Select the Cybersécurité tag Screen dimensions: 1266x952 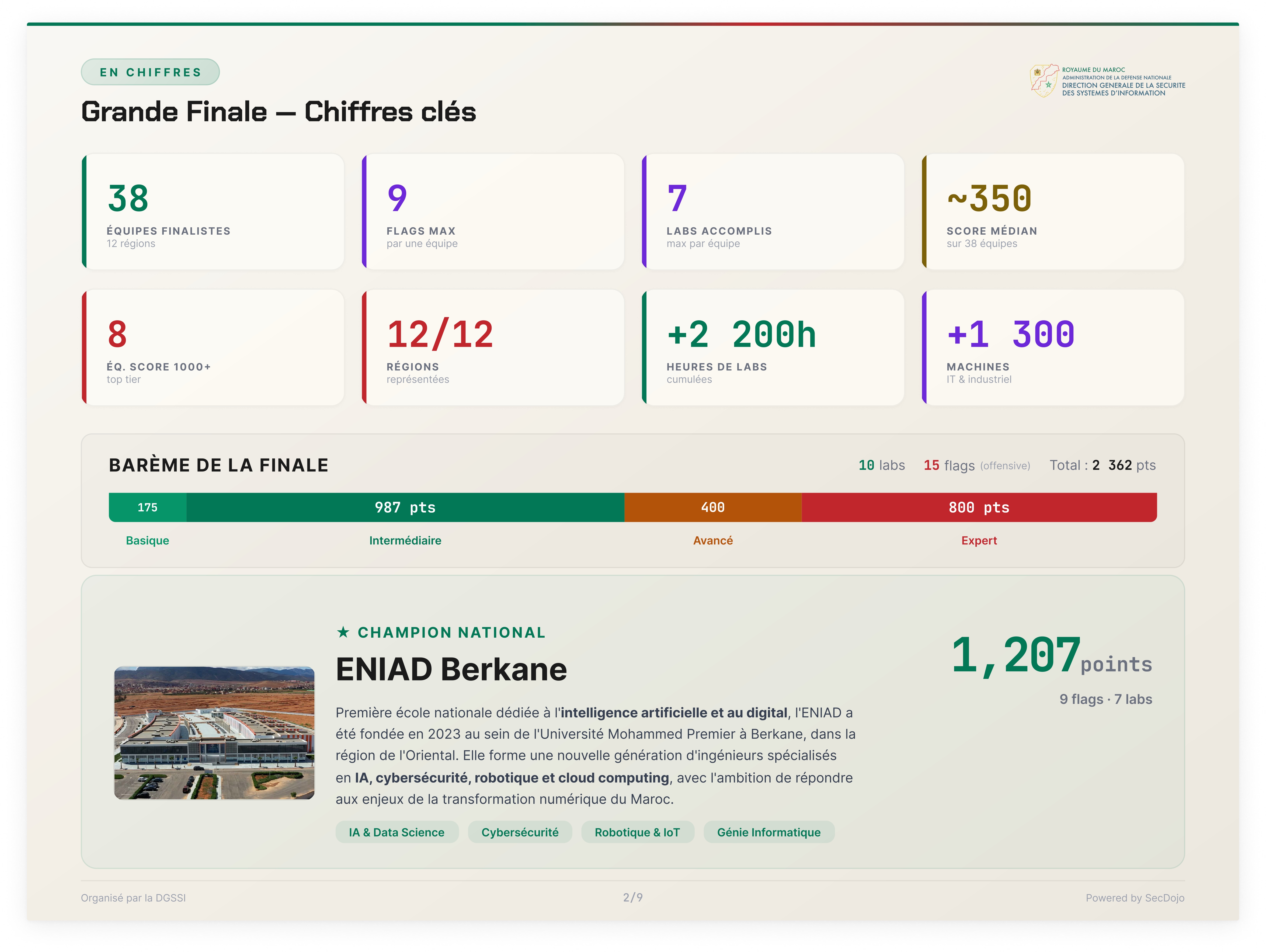(519, 832)
